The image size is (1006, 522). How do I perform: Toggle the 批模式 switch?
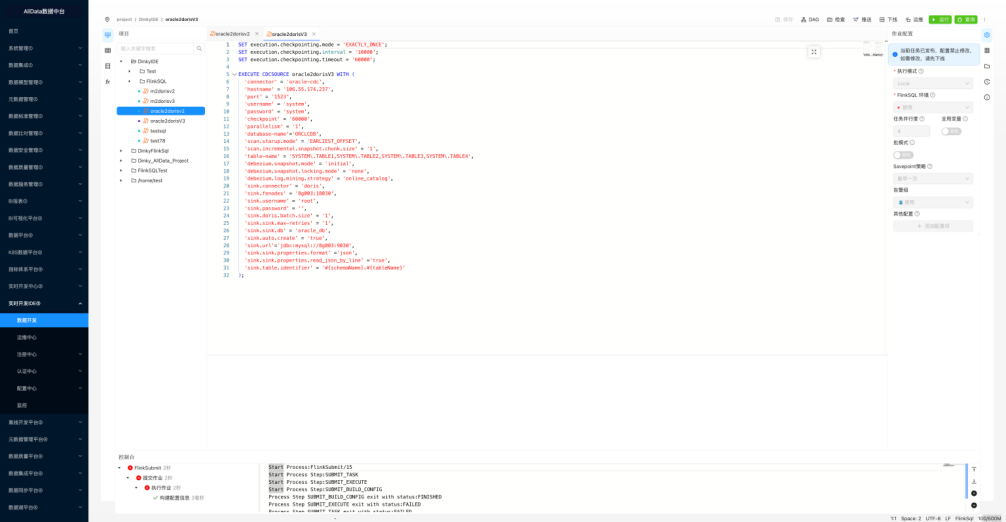[x=903, y=155]
